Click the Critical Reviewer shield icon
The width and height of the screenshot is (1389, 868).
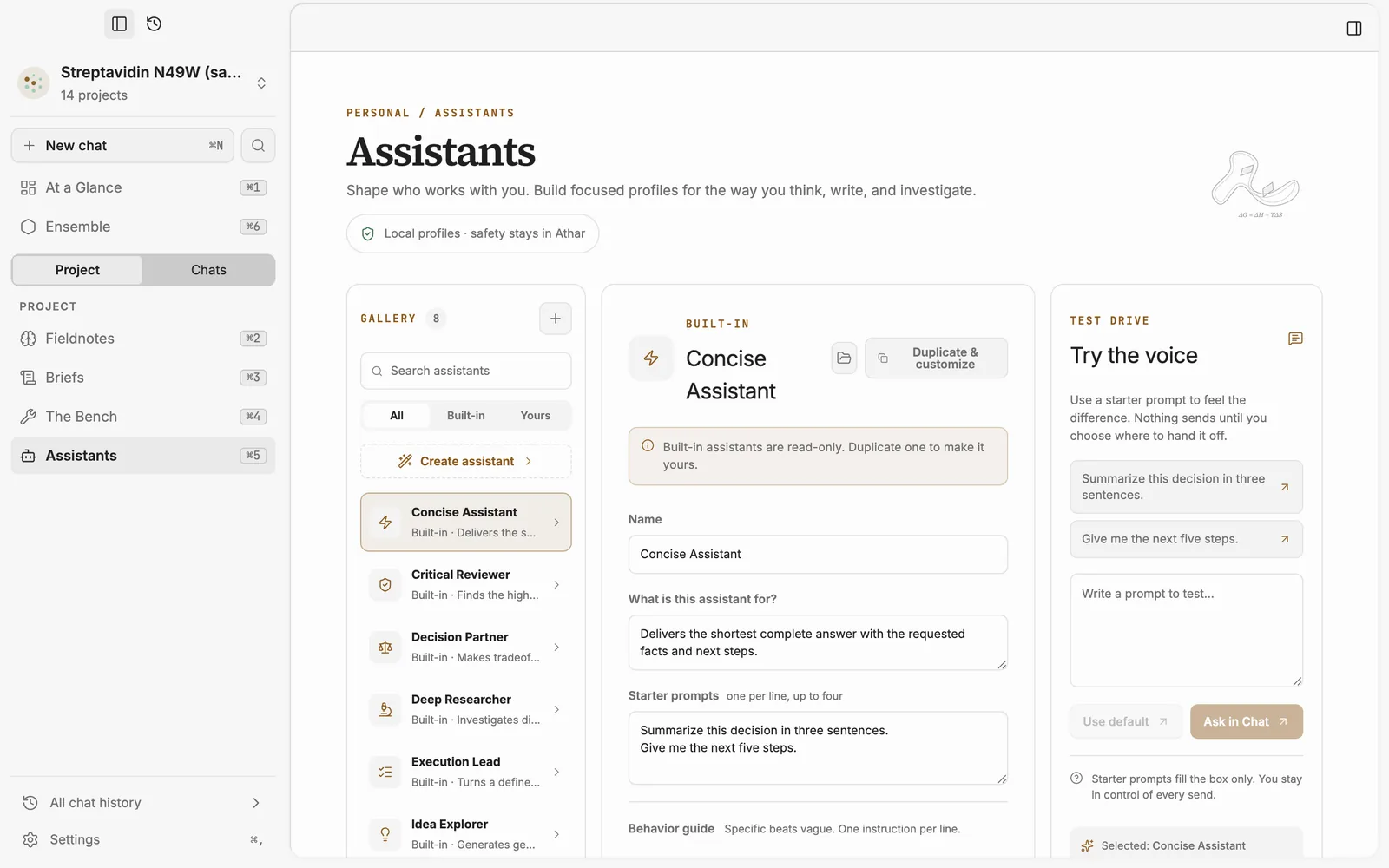click(385, 585)
